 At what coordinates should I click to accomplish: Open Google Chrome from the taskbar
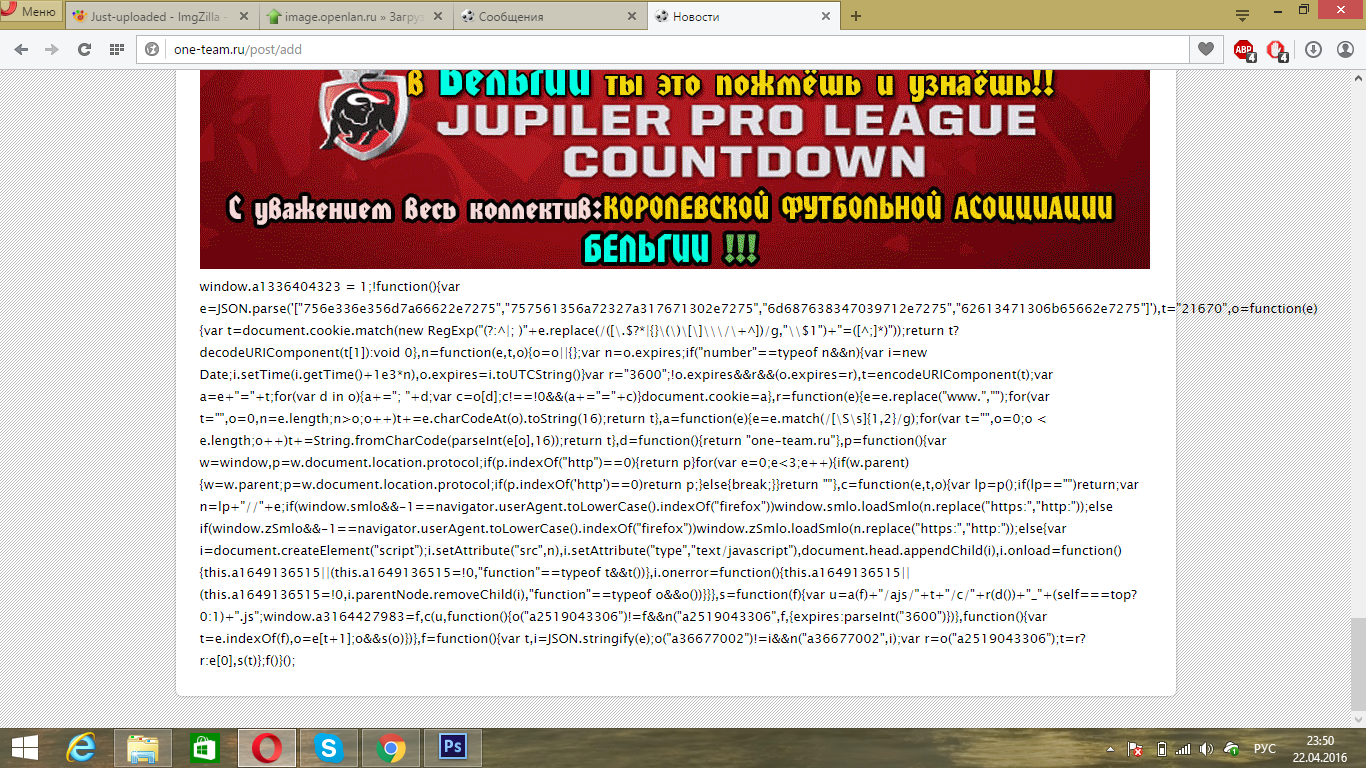390,747
